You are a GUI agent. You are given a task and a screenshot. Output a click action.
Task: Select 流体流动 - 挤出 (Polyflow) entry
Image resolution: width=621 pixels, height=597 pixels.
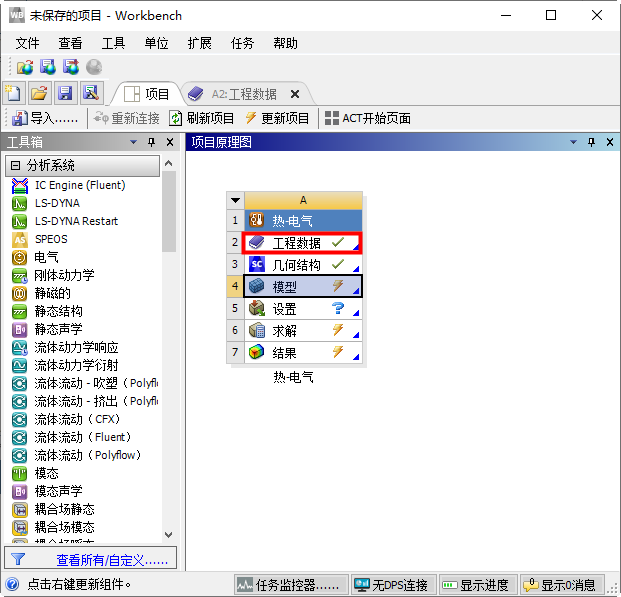(85, 401)
